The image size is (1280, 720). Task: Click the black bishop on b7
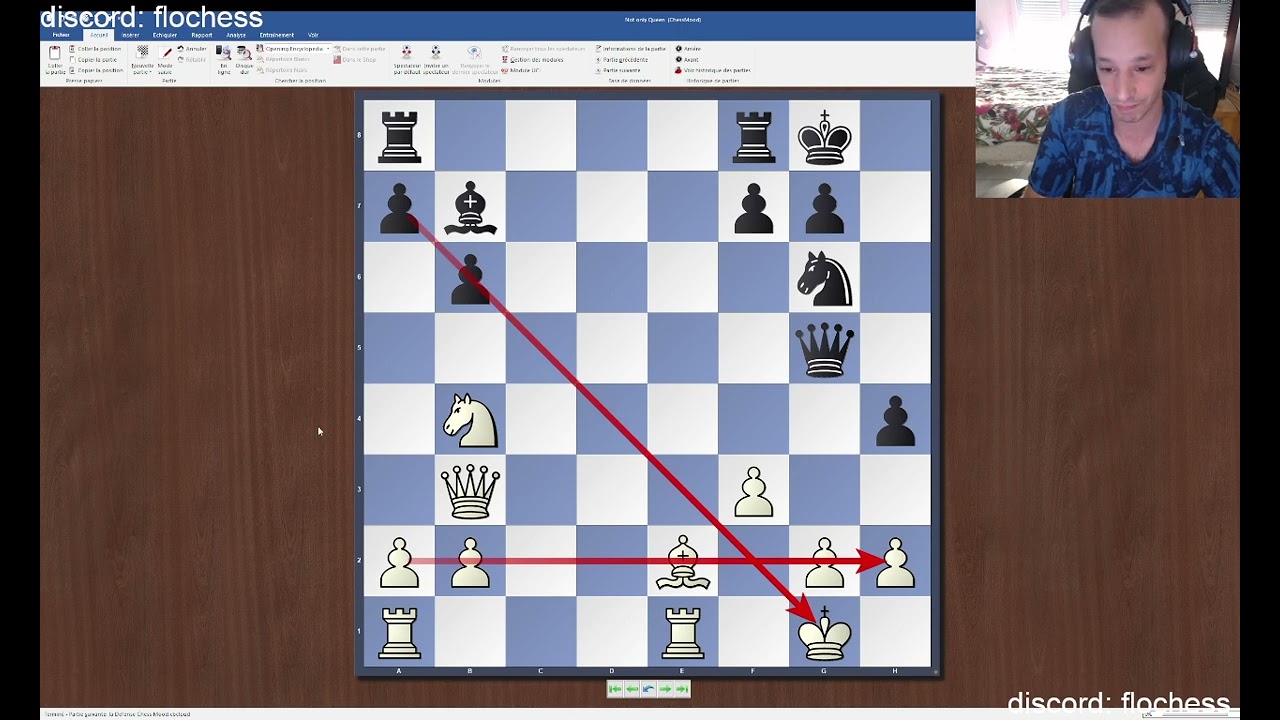coord(470,209)
